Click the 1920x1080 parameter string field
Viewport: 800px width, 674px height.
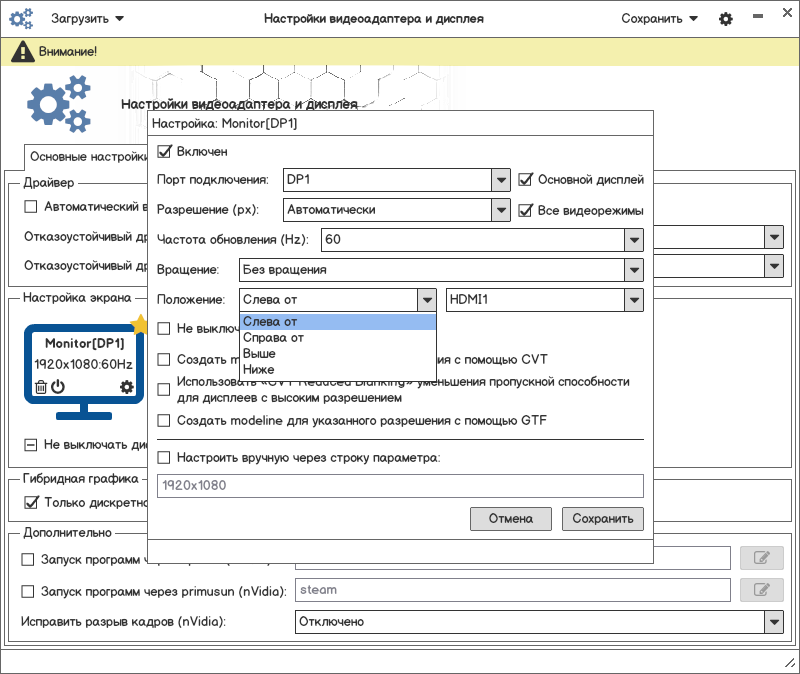click(401, 486)
